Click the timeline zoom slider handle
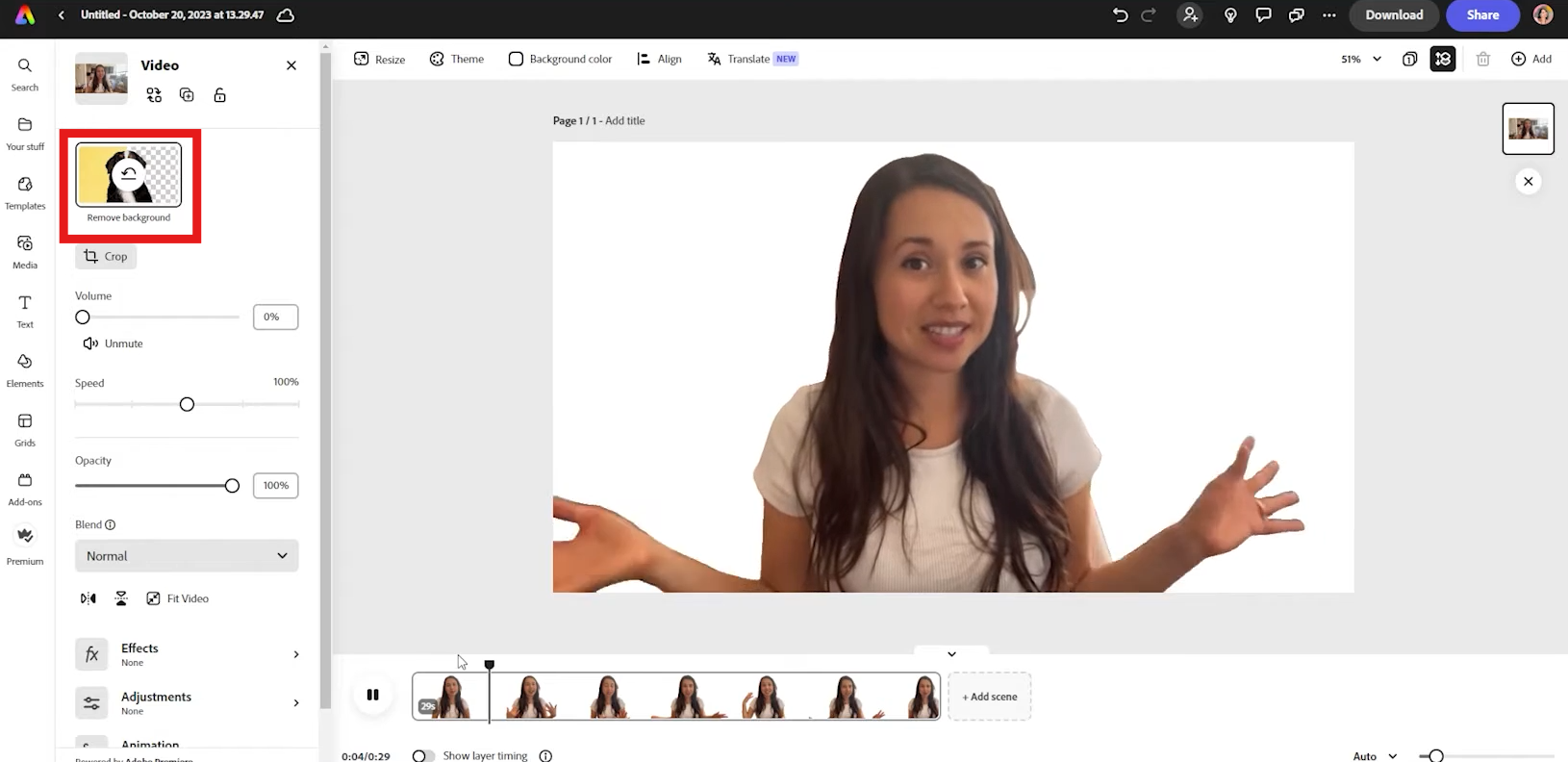 1436,756
